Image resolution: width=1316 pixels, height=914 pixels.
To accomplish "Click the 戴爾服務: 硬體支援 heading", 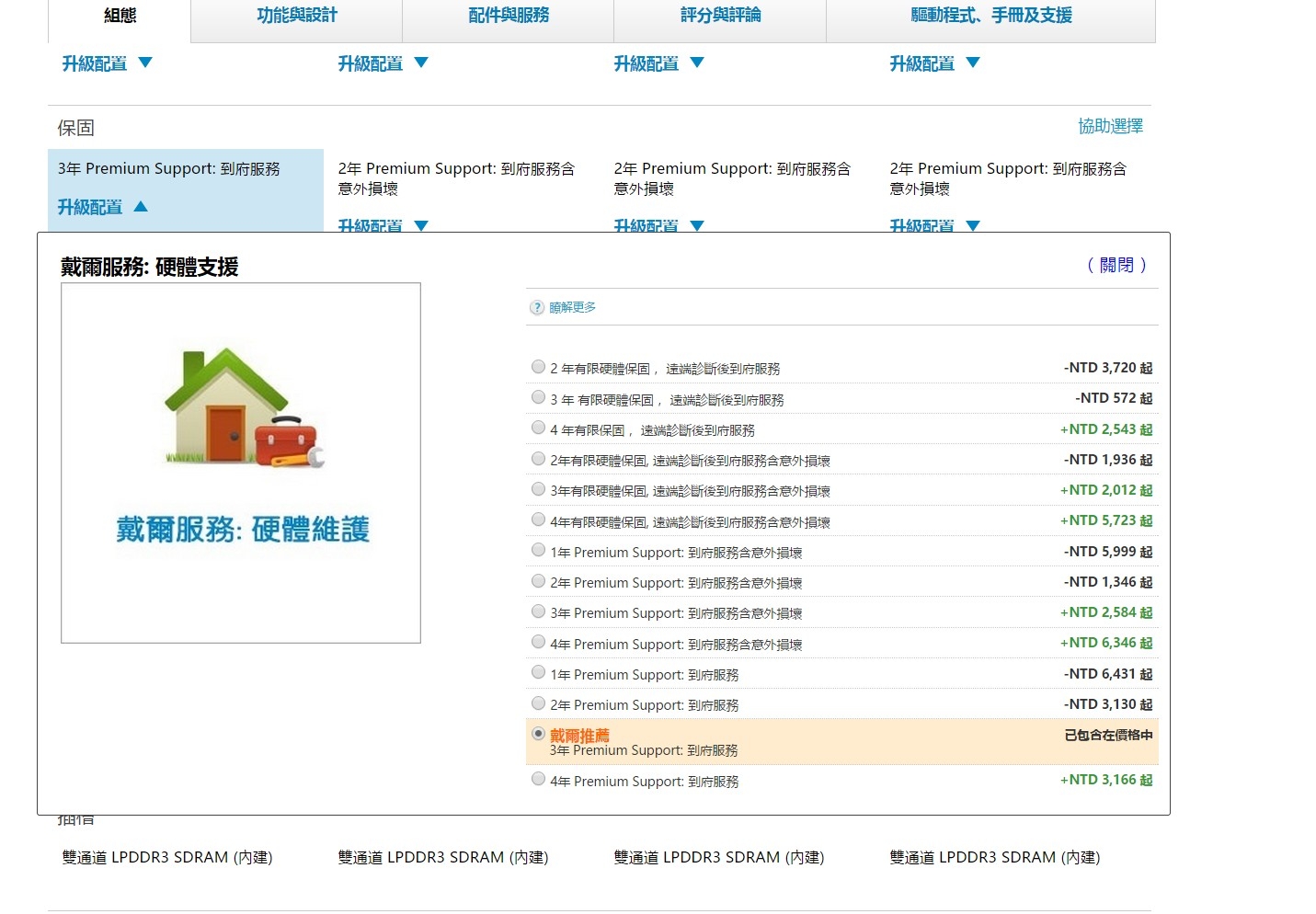I will click(149, 267).
